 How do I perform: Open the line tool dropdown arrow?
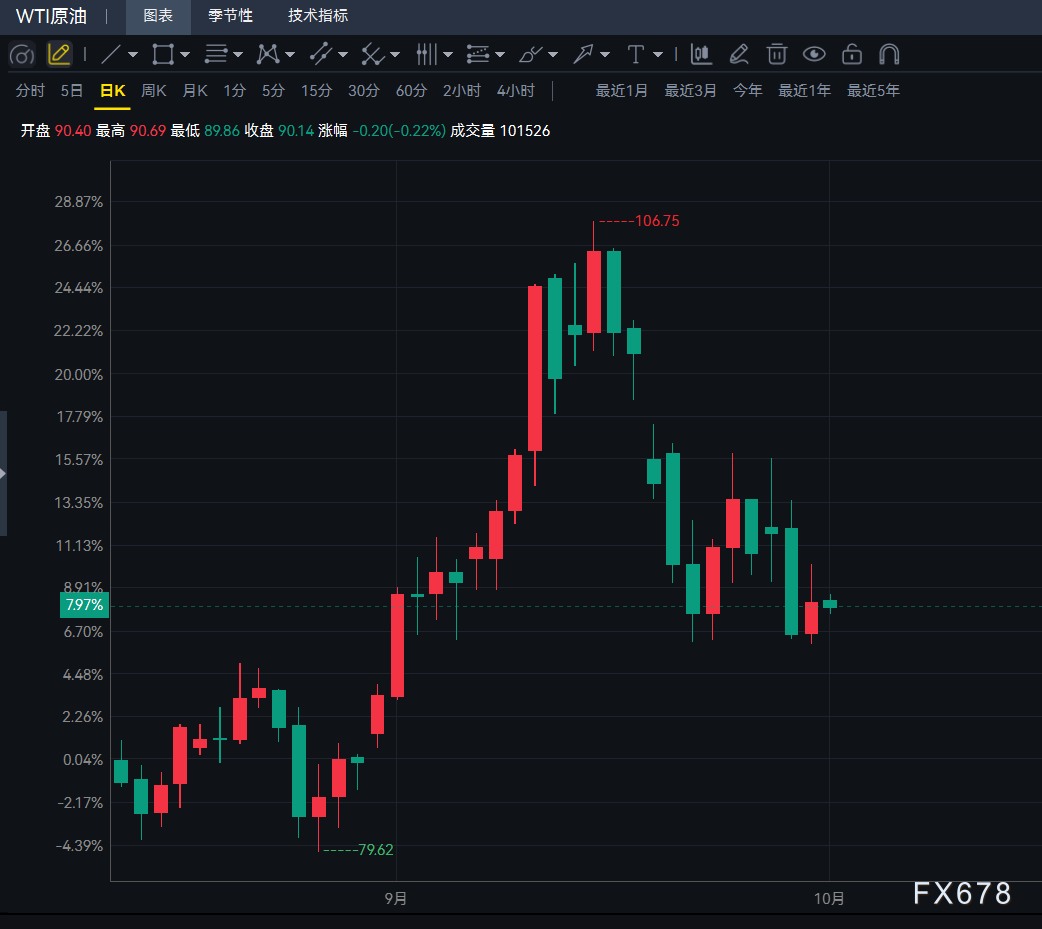coord(133,54)
